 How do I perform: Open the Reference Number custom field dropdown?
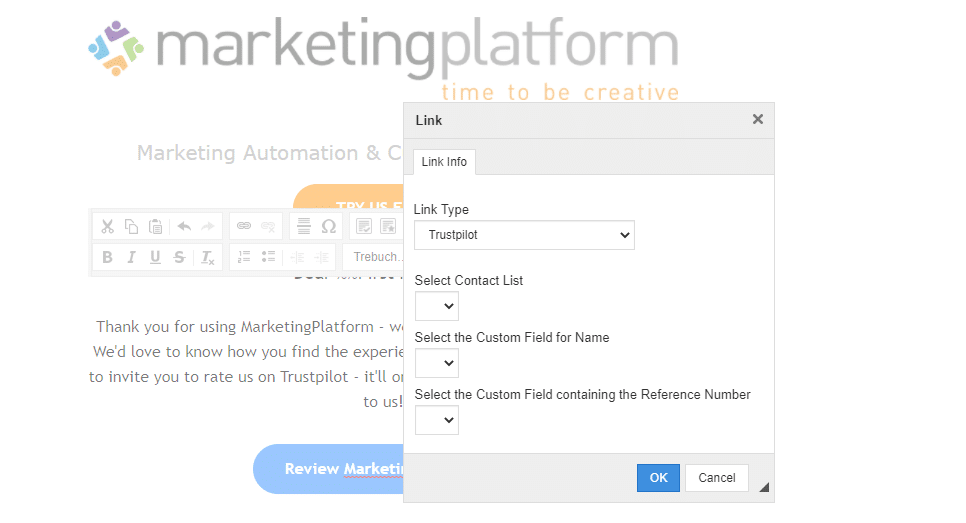[x=437, y=420]
